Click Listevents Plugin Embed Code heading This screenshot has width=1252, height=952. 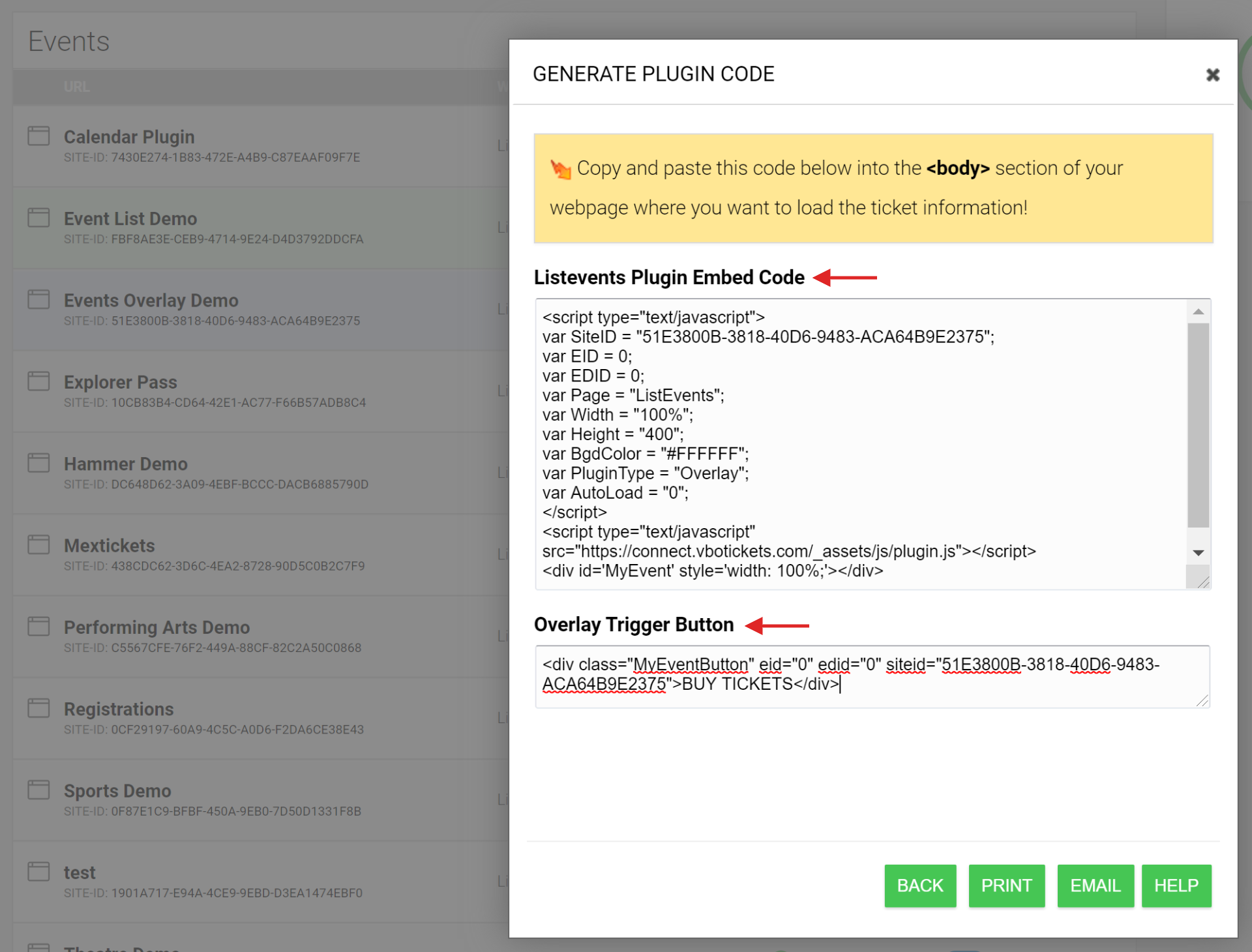click(669, 277)
